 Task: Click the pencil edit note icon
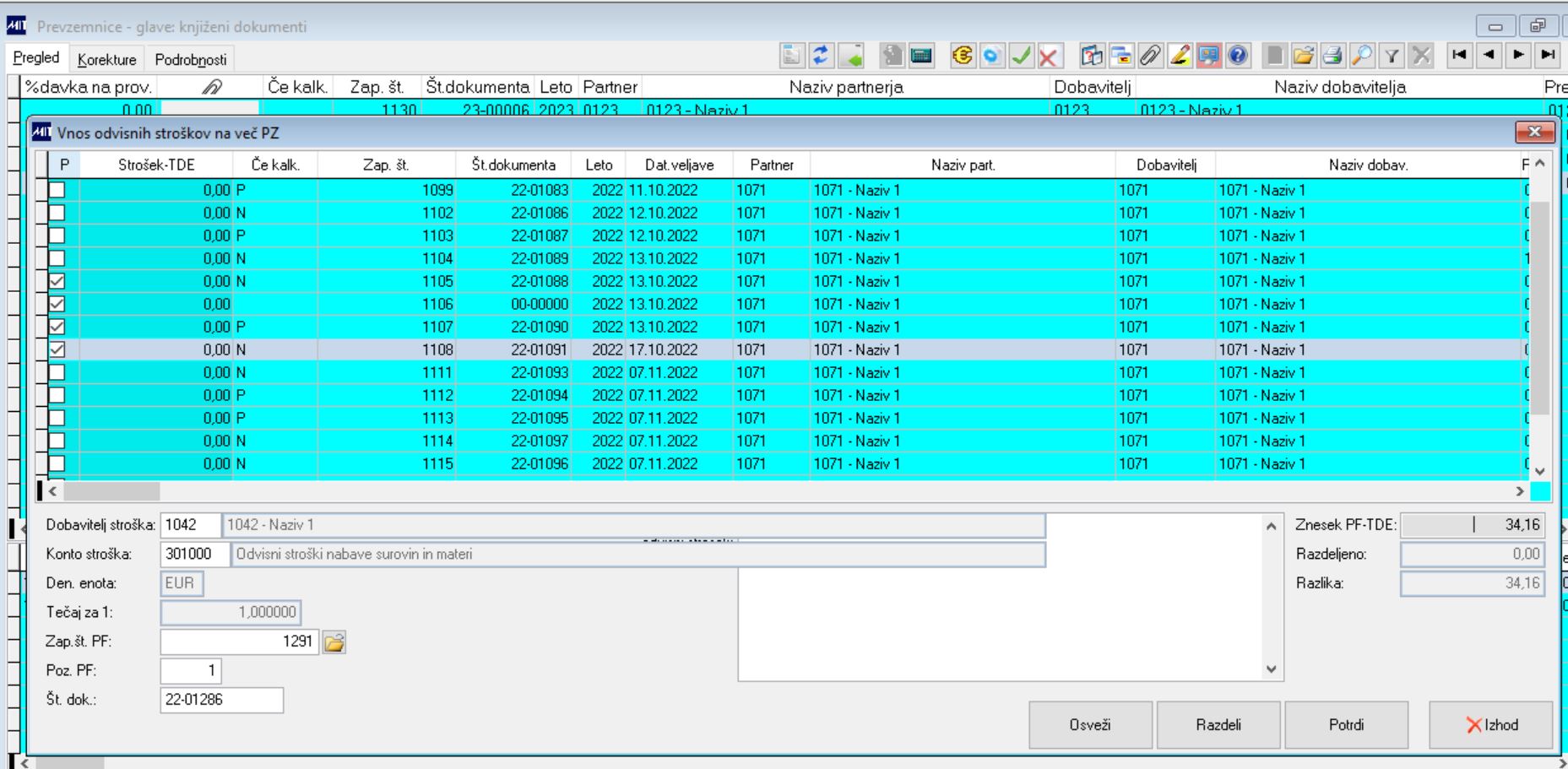coord(1180,57)
